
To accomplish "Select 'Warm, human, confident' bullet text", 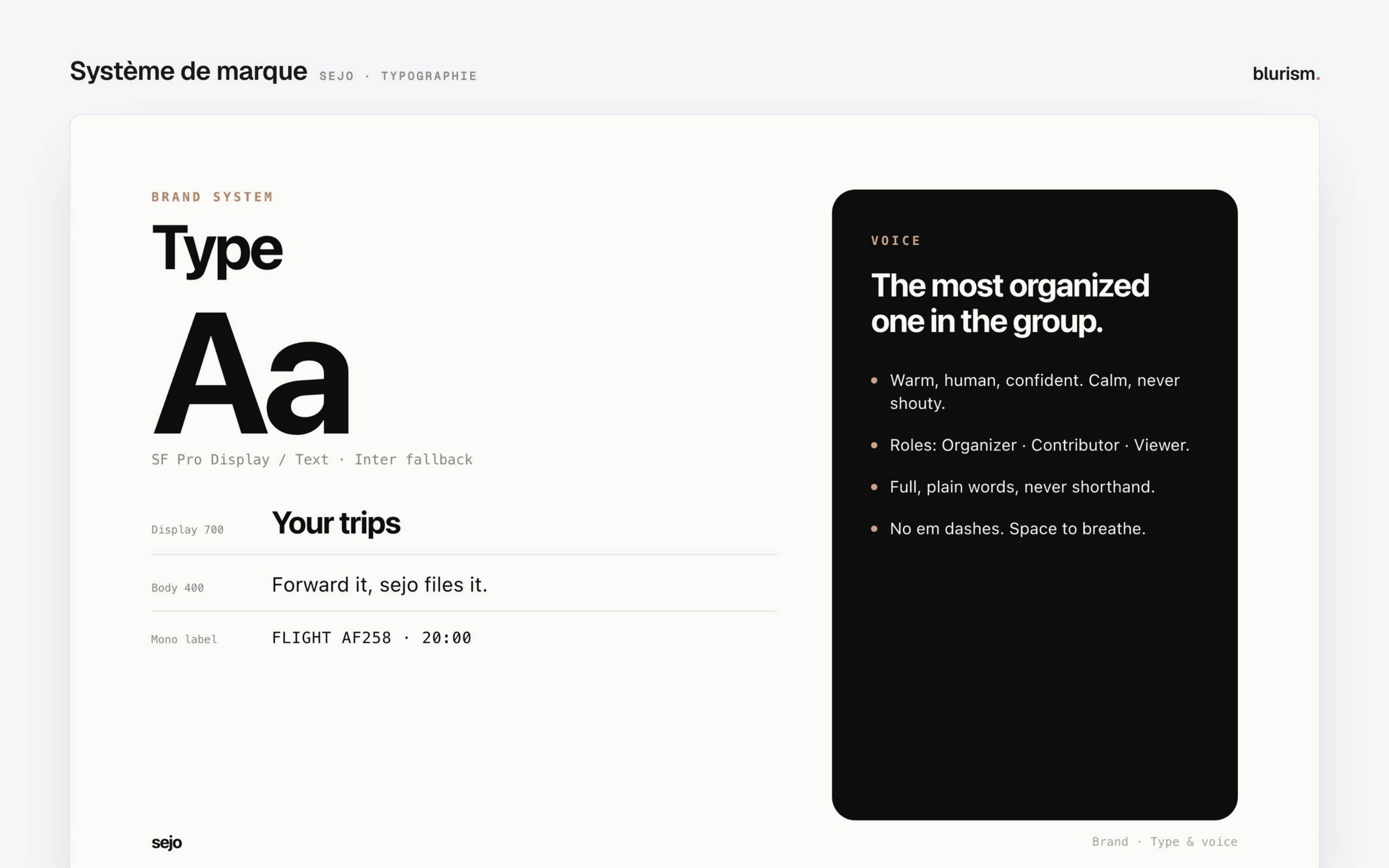I will [1034, 391].
